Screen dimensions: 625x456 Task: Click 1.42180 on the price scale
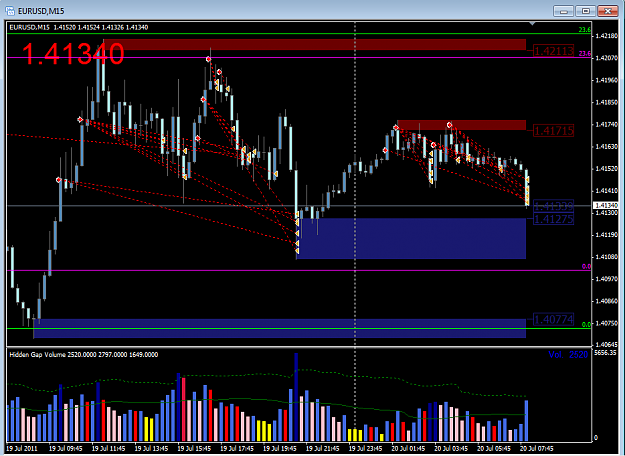[x=606, y=36]
